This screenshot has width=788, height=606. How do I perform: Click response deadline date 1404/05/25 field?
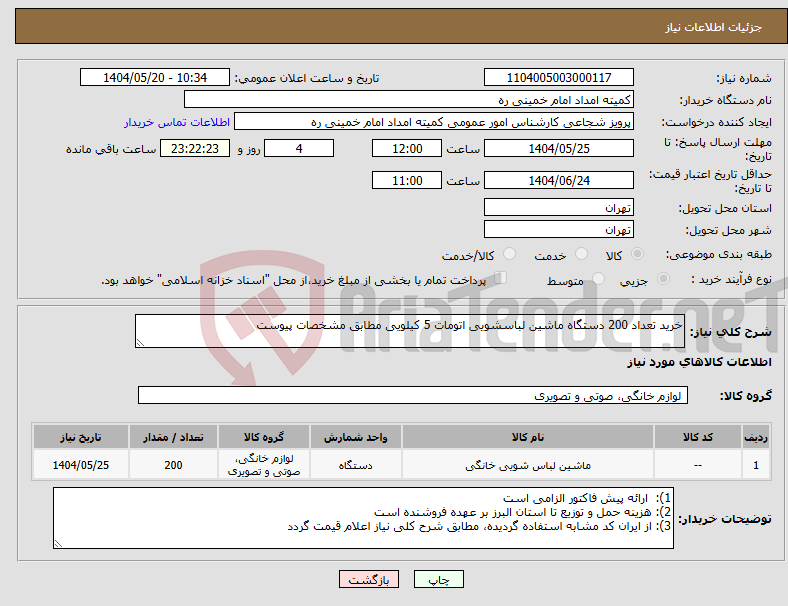coord(558,149)
